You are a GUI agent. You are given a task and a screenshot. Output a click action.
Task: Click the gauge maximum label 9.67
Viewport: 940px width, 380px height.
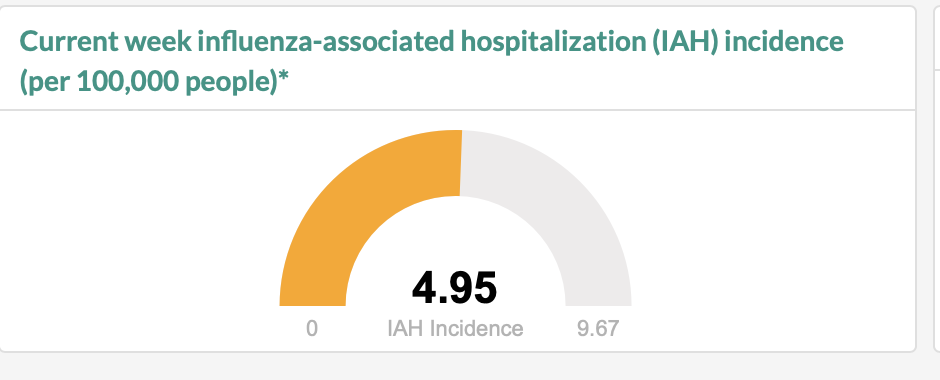[x=598, y=328]
